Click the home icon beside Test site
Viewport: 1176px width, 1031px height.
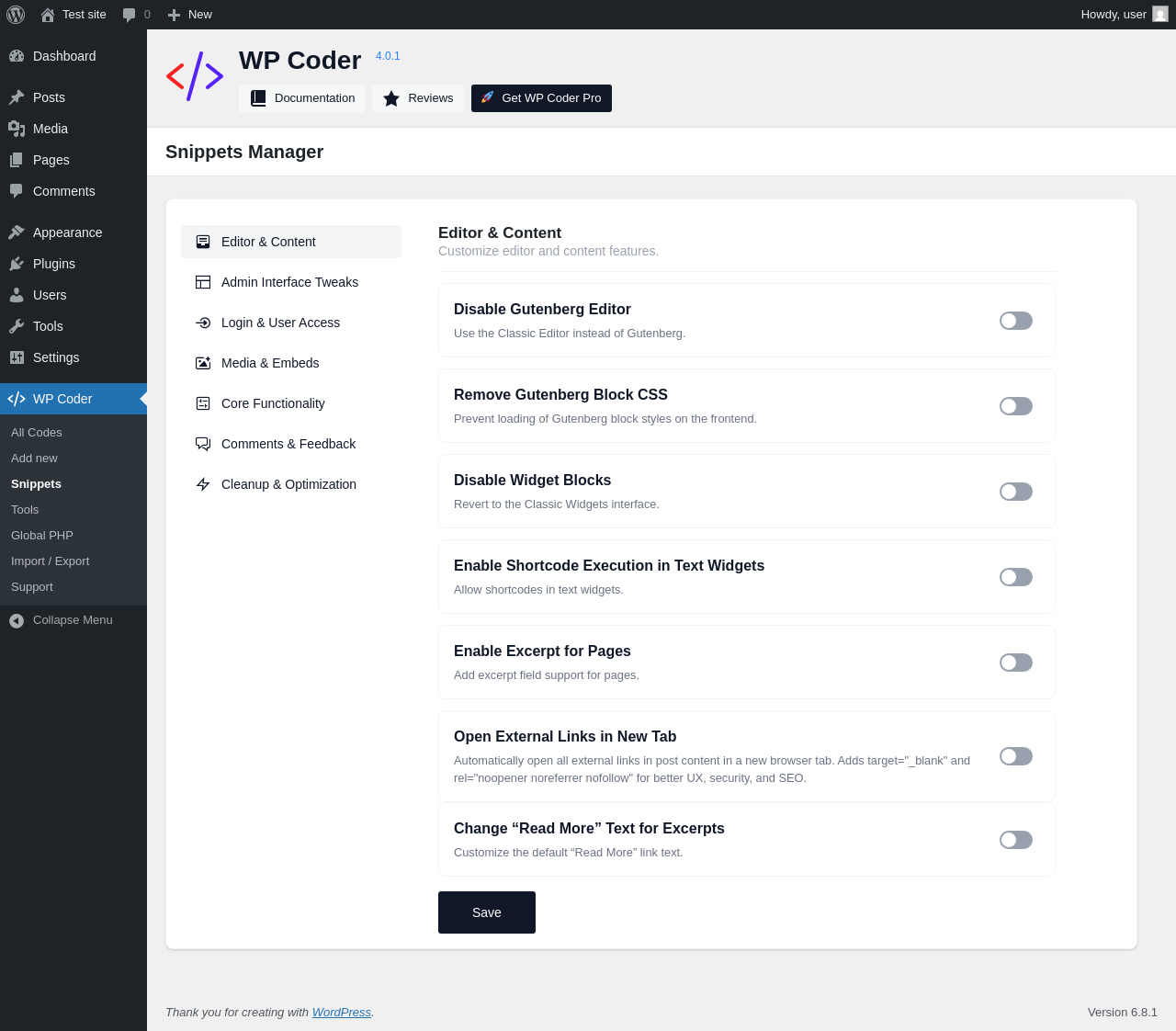(48, 15)
